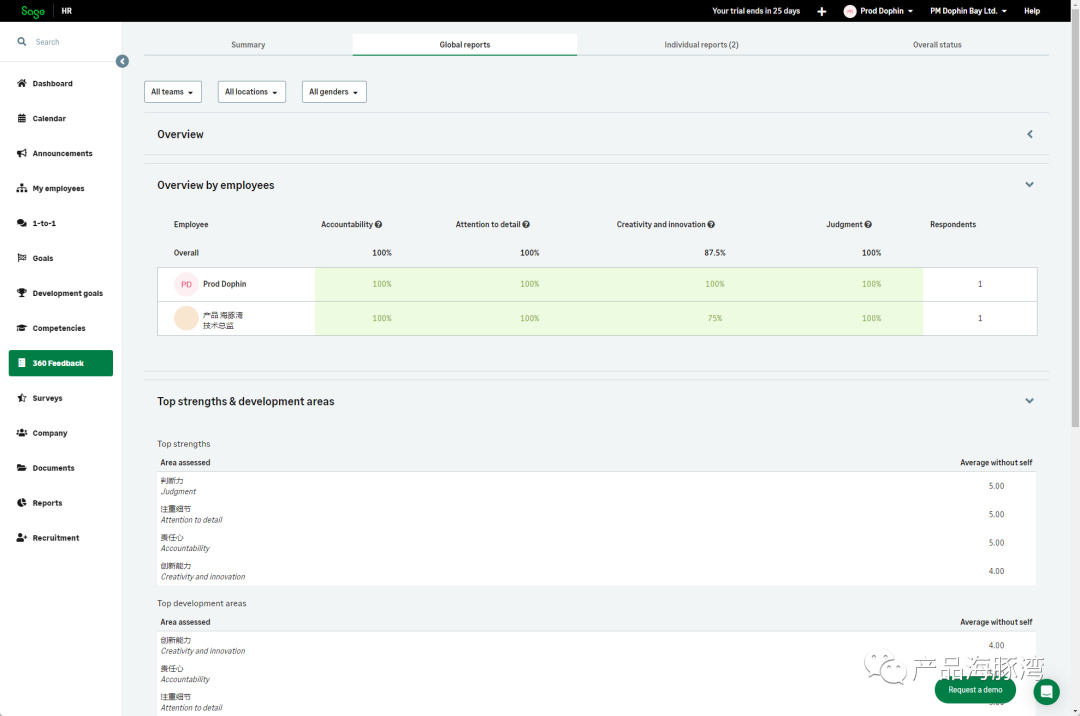Open the All genders filter dropdown

[334, 92]
